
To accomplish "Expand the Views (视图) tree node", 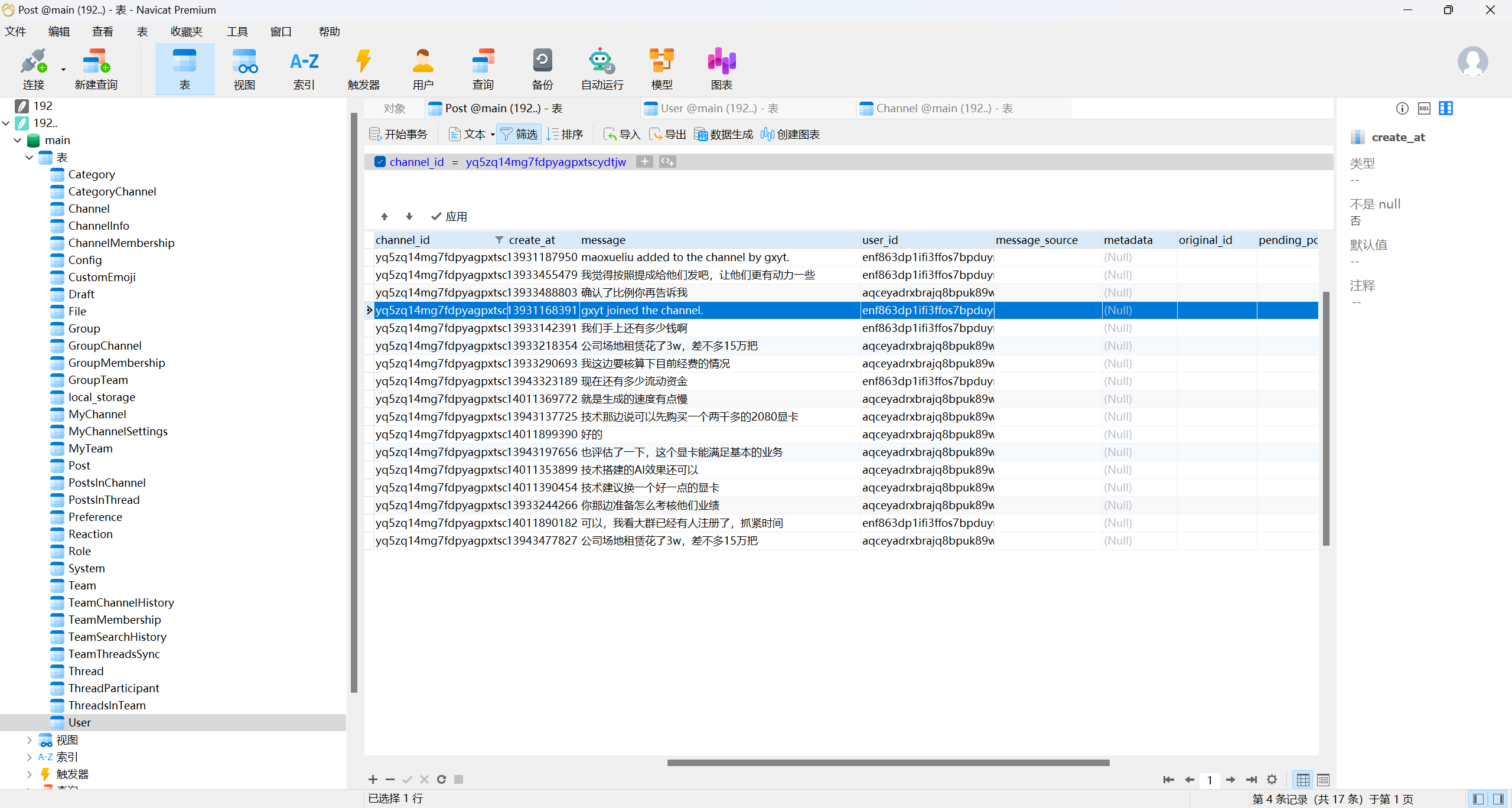I will (x=29, y=739).
